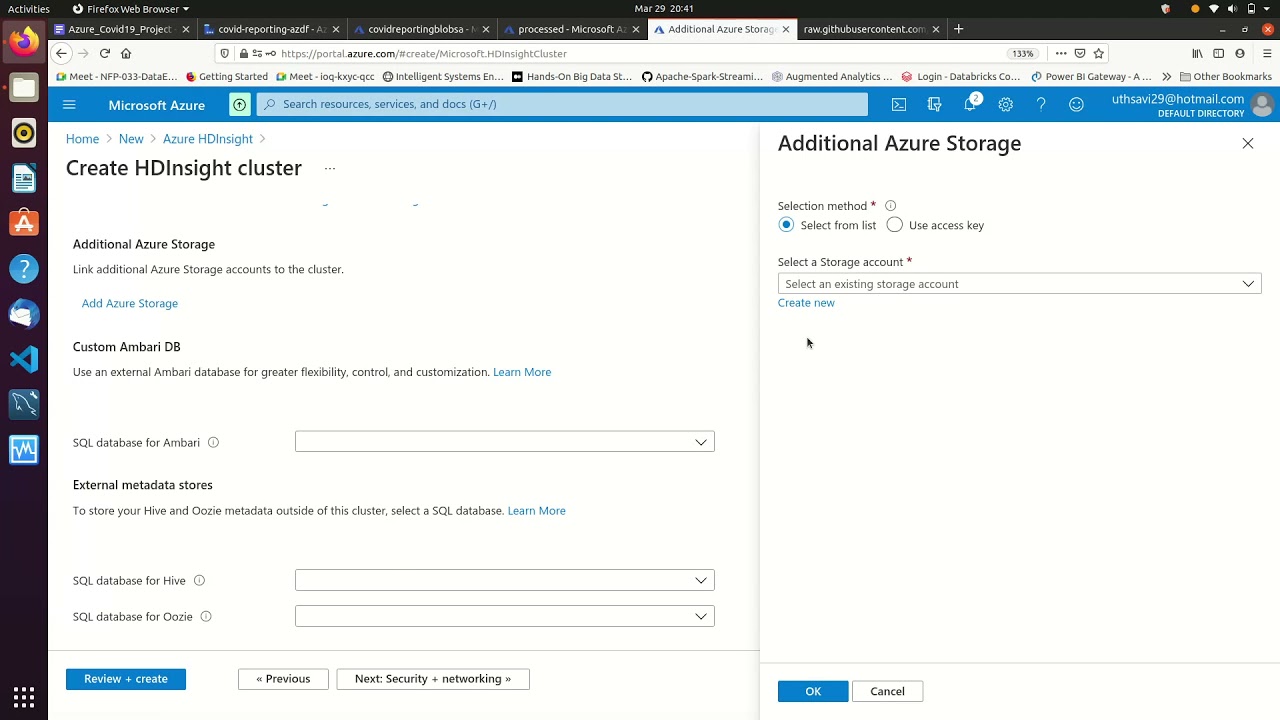Switch to covid-reporting-azdf tab
The height and width of the screenshot is (720, 1280).
270,29
